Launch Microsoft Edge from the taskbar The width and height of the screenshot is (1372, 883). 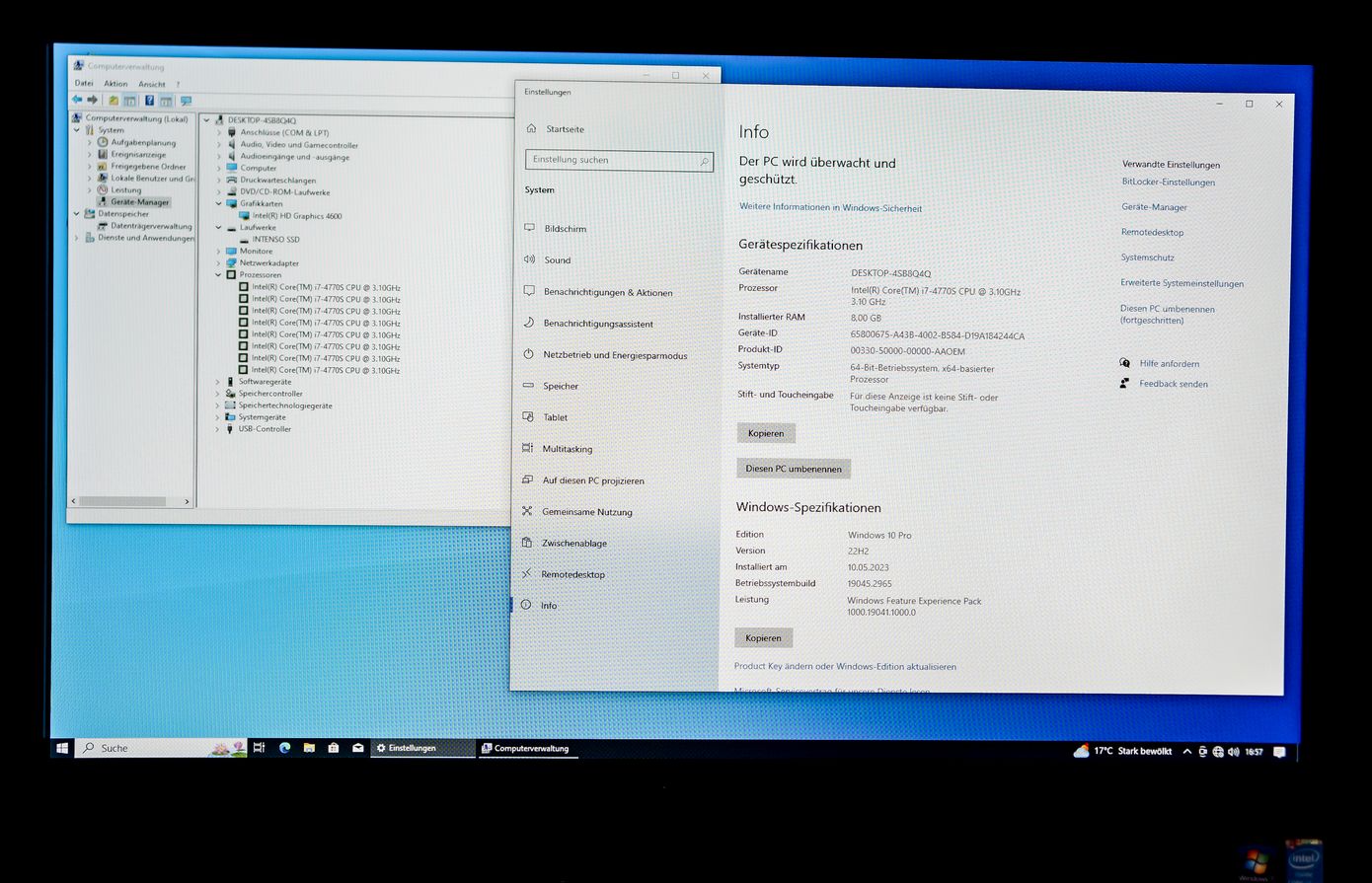[x=284, y=748]
